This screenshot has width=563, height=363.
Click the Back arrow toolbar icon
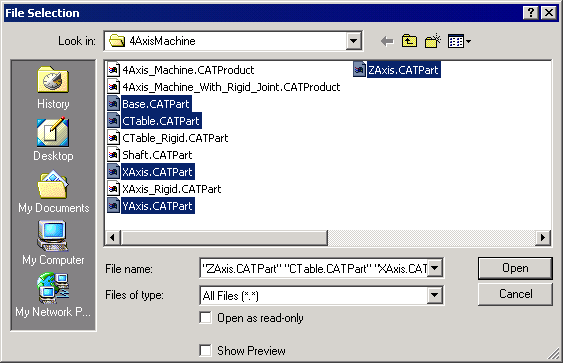pyautogui.click(x=387, y=41)
